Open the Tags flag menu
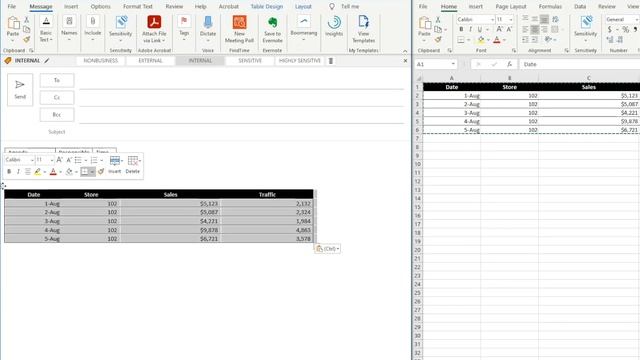Image resolution: width=640 pixels, height=360 pixels. coord(184,28)
